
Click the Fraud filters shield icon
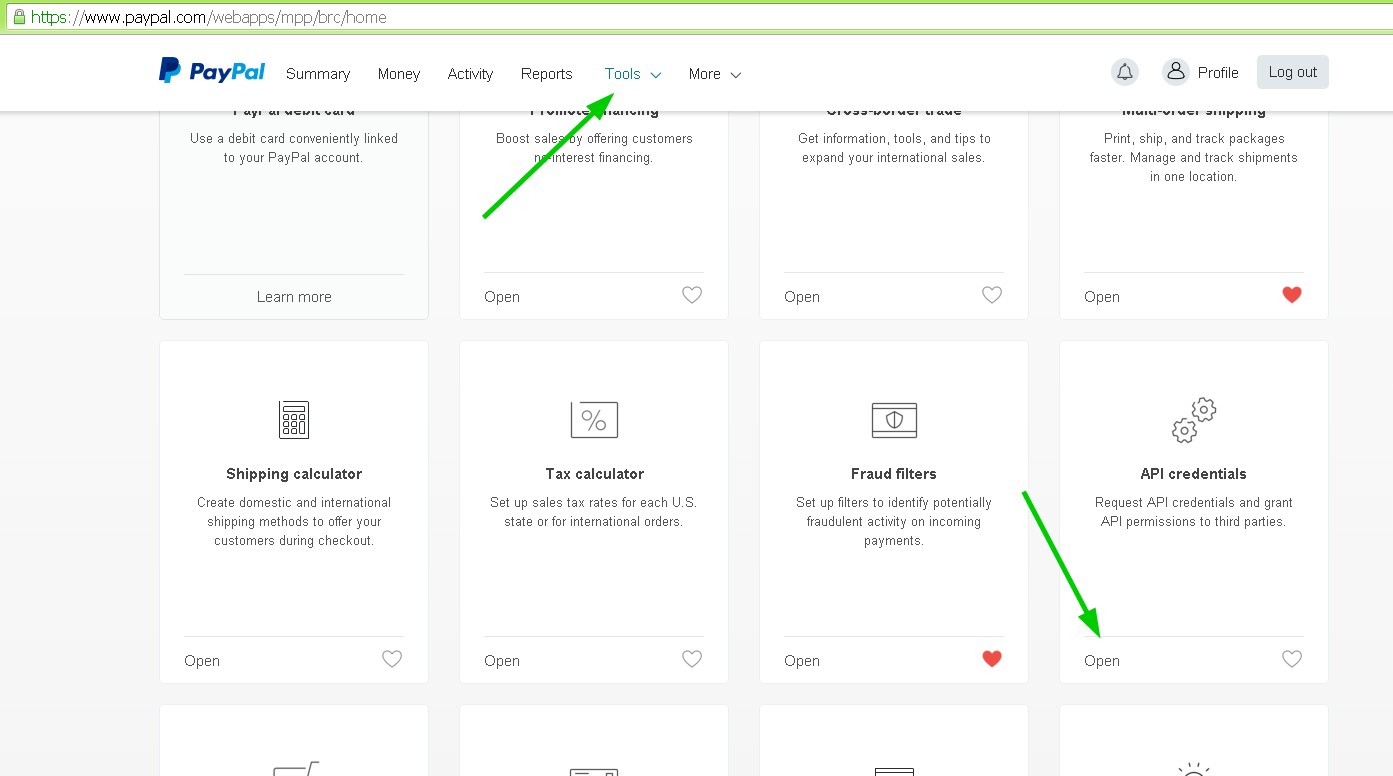894,420
